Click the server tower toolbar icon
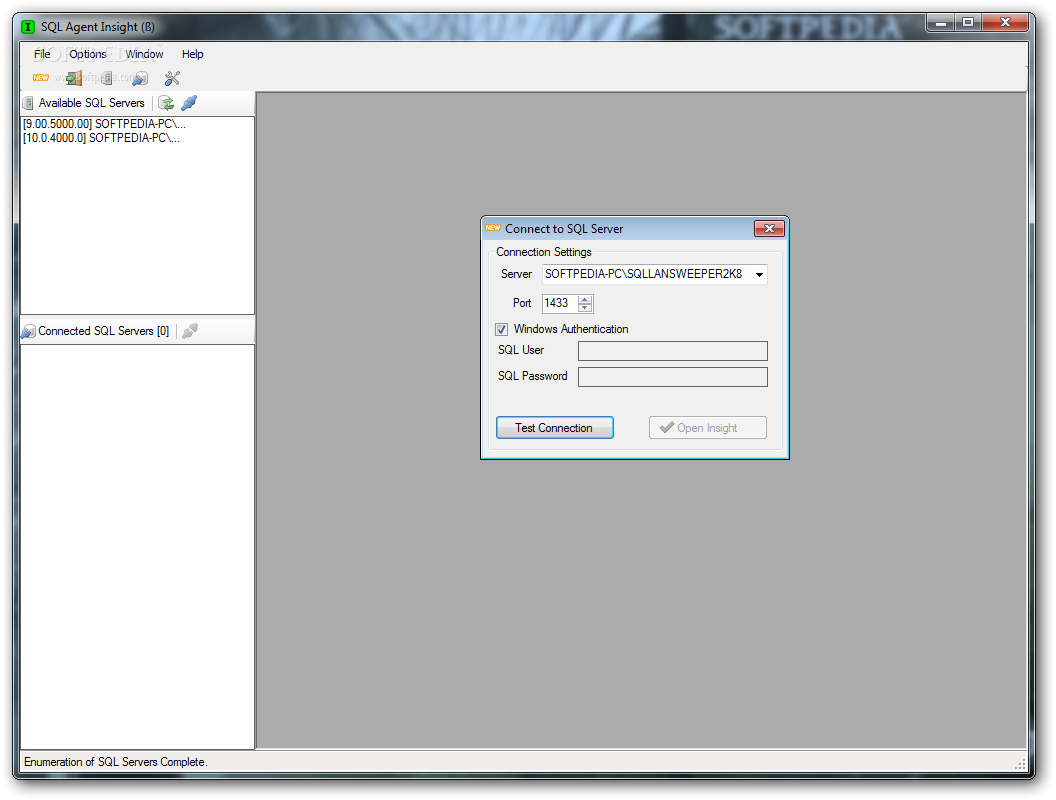 coord(106,78)
